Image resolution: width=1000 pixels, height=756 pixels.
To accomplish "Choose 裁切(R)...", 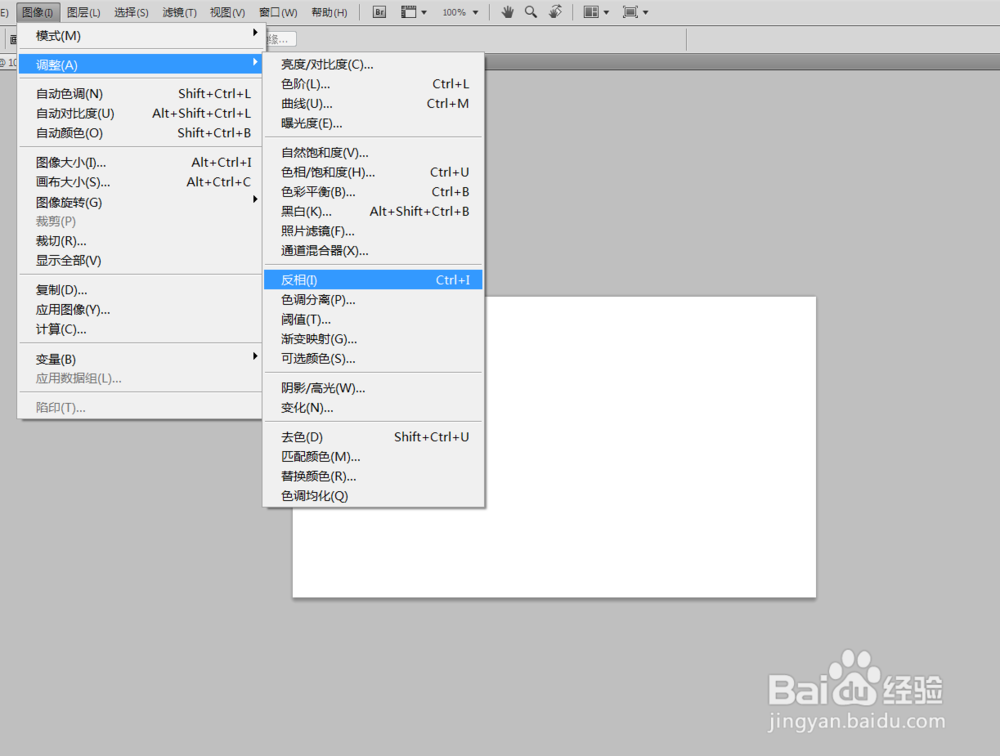I will (x=140, y=241).
